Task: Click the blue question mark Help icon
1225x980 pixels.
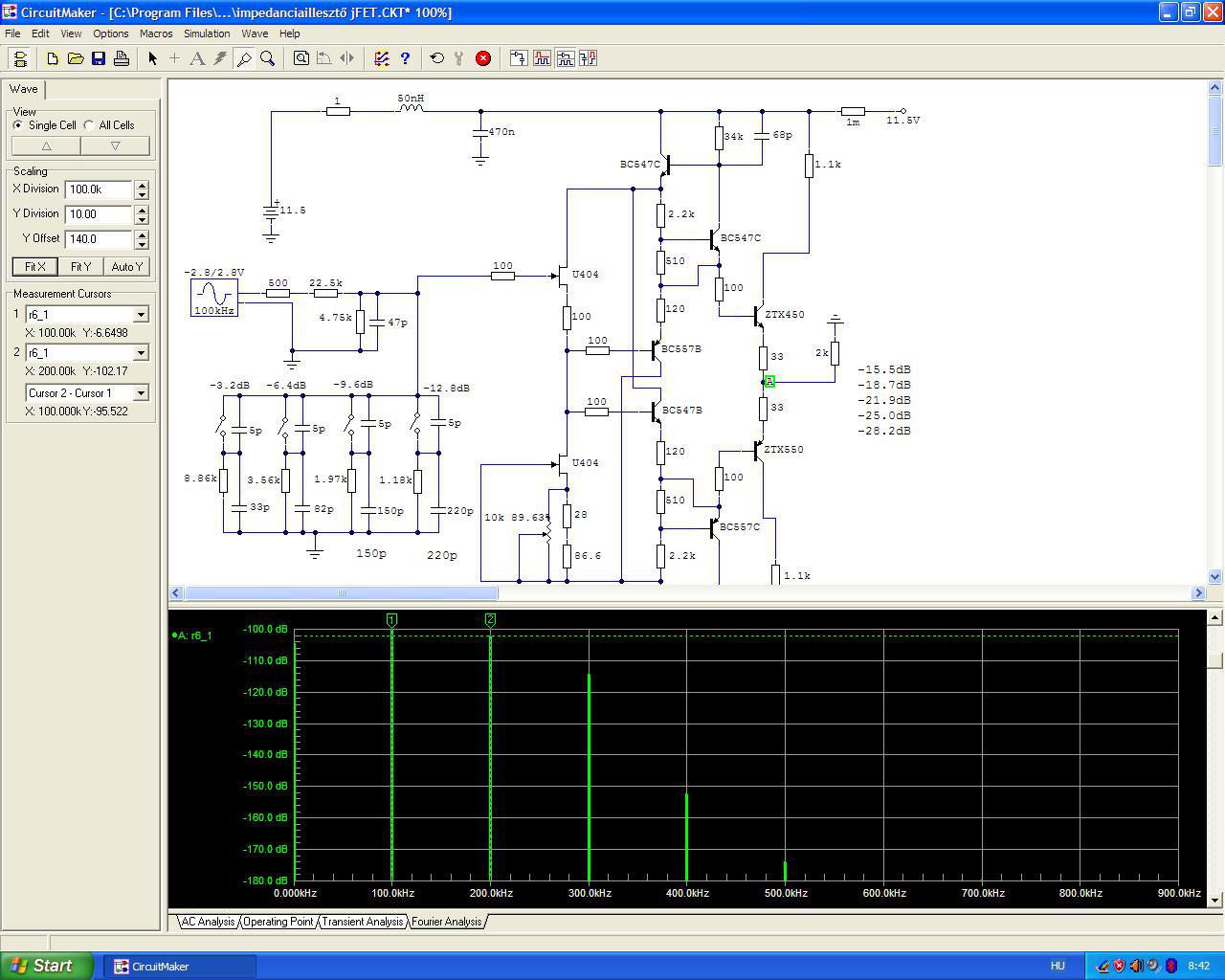Action: pos(405,58)
